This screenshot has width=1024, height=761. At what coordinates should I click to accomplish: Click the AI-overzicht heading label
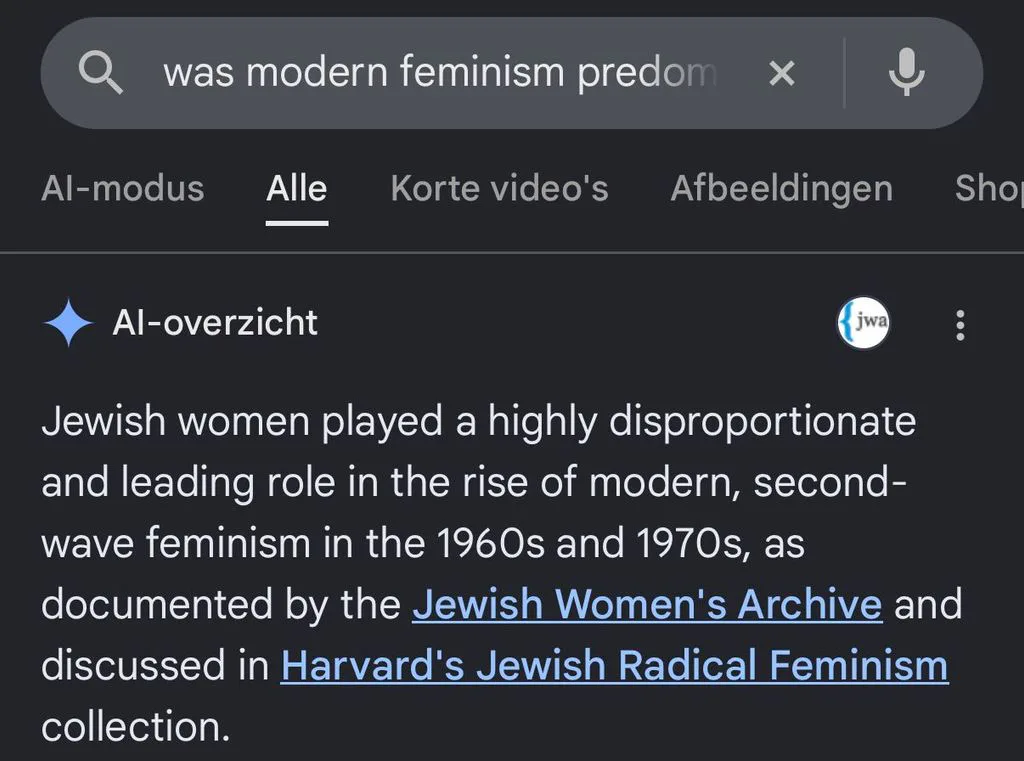(215, 323)
